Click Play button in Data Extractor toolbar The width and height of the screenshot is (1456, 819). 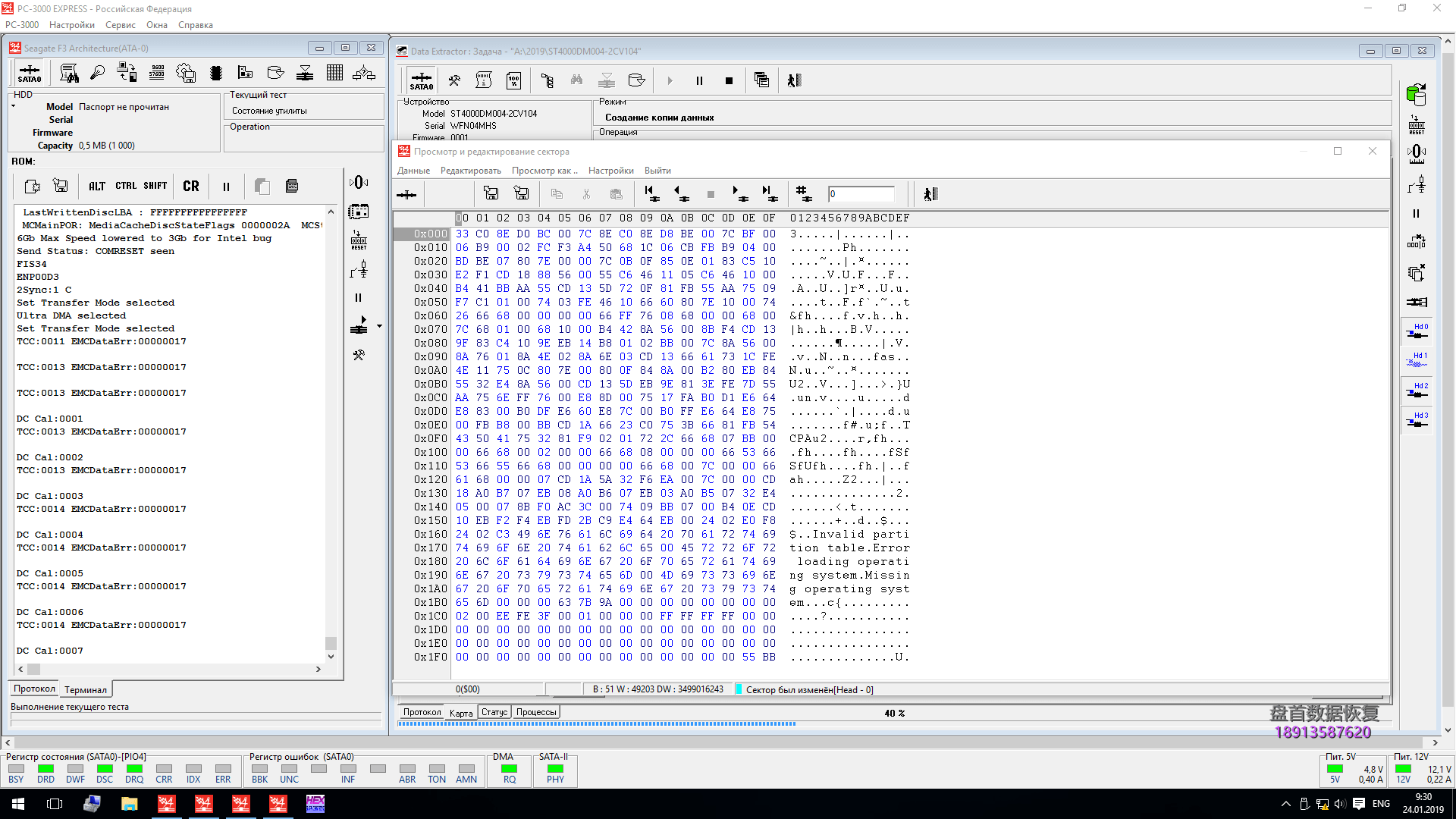[x=670, y=80]
